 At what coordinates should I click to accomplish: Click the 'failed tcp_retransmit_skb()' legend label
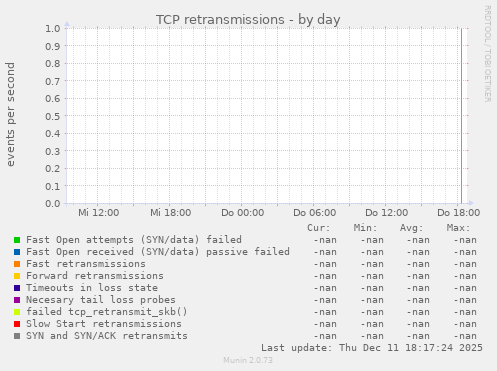click(107, 312)
